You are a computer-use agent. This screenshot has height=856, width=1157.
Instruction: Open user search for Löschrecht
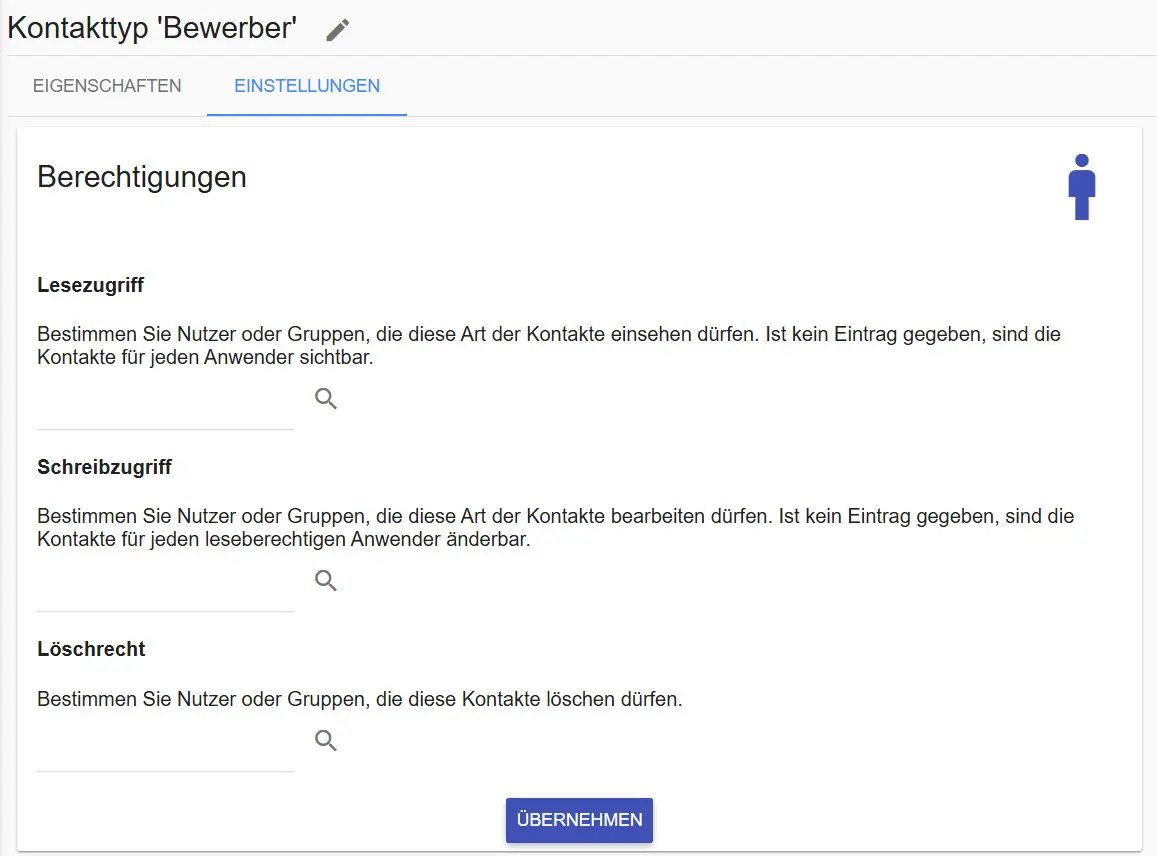326,741
